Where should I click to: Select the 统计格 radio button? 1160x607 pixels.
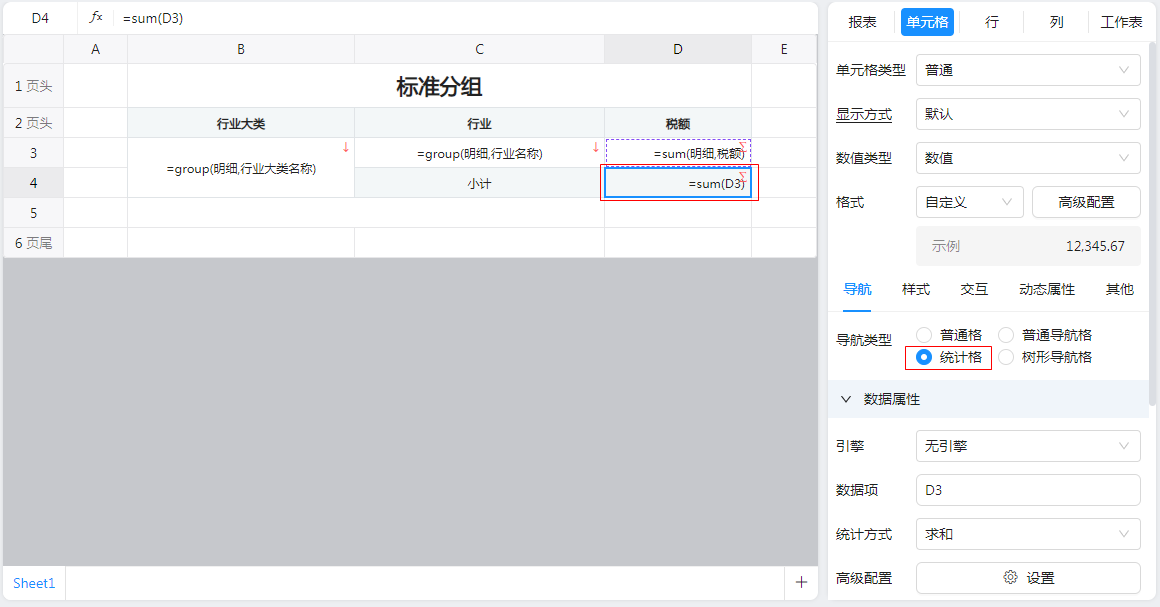[924, 357]
